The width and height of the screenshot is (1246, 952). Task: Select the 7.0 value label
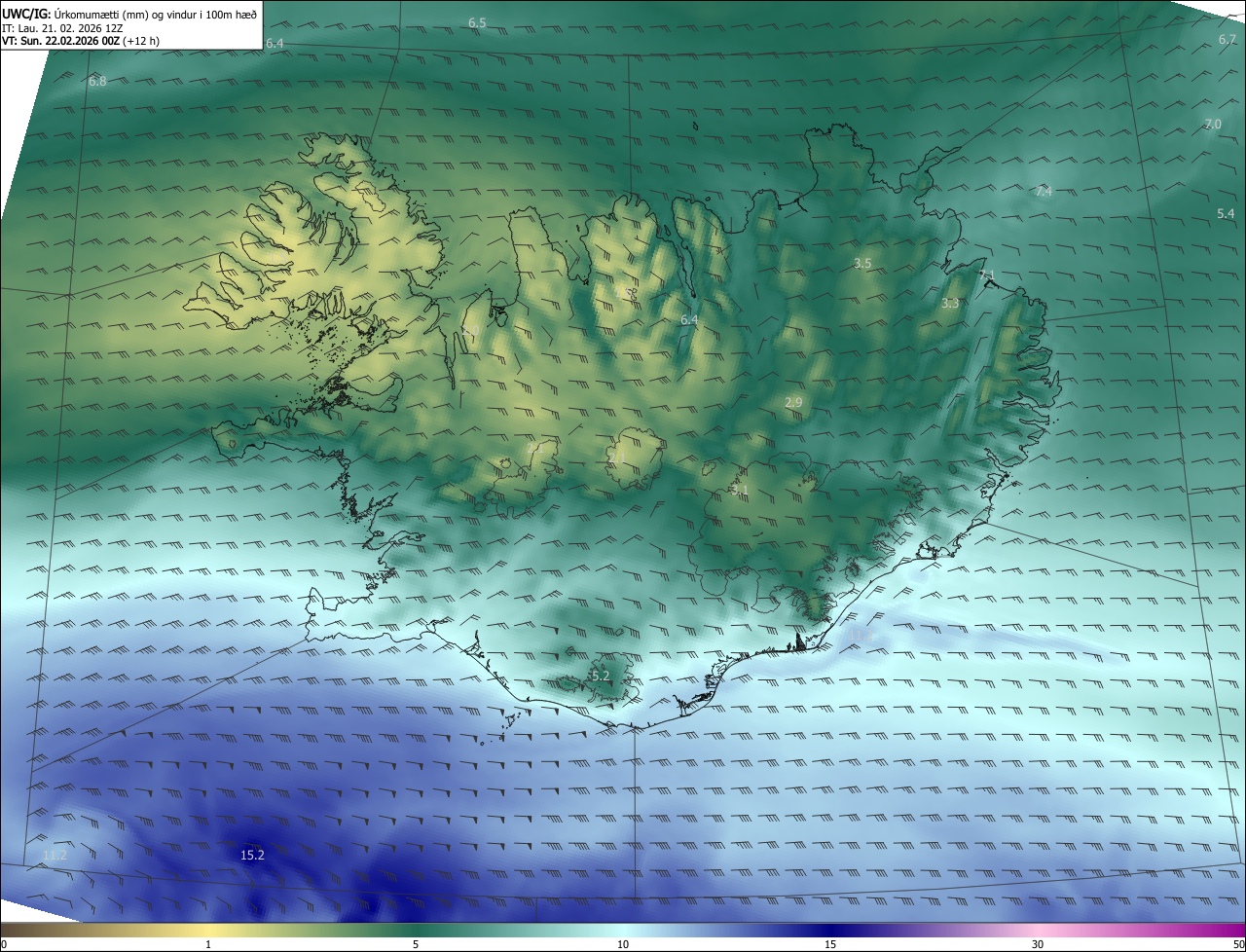coord(1212,125)
